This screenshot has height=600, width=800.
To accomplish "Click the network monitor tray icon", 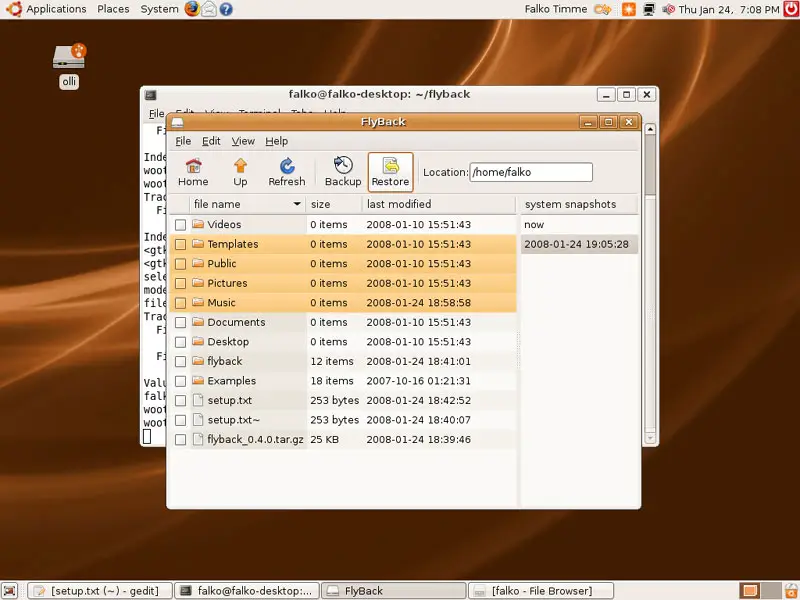I will coord(648,9).
